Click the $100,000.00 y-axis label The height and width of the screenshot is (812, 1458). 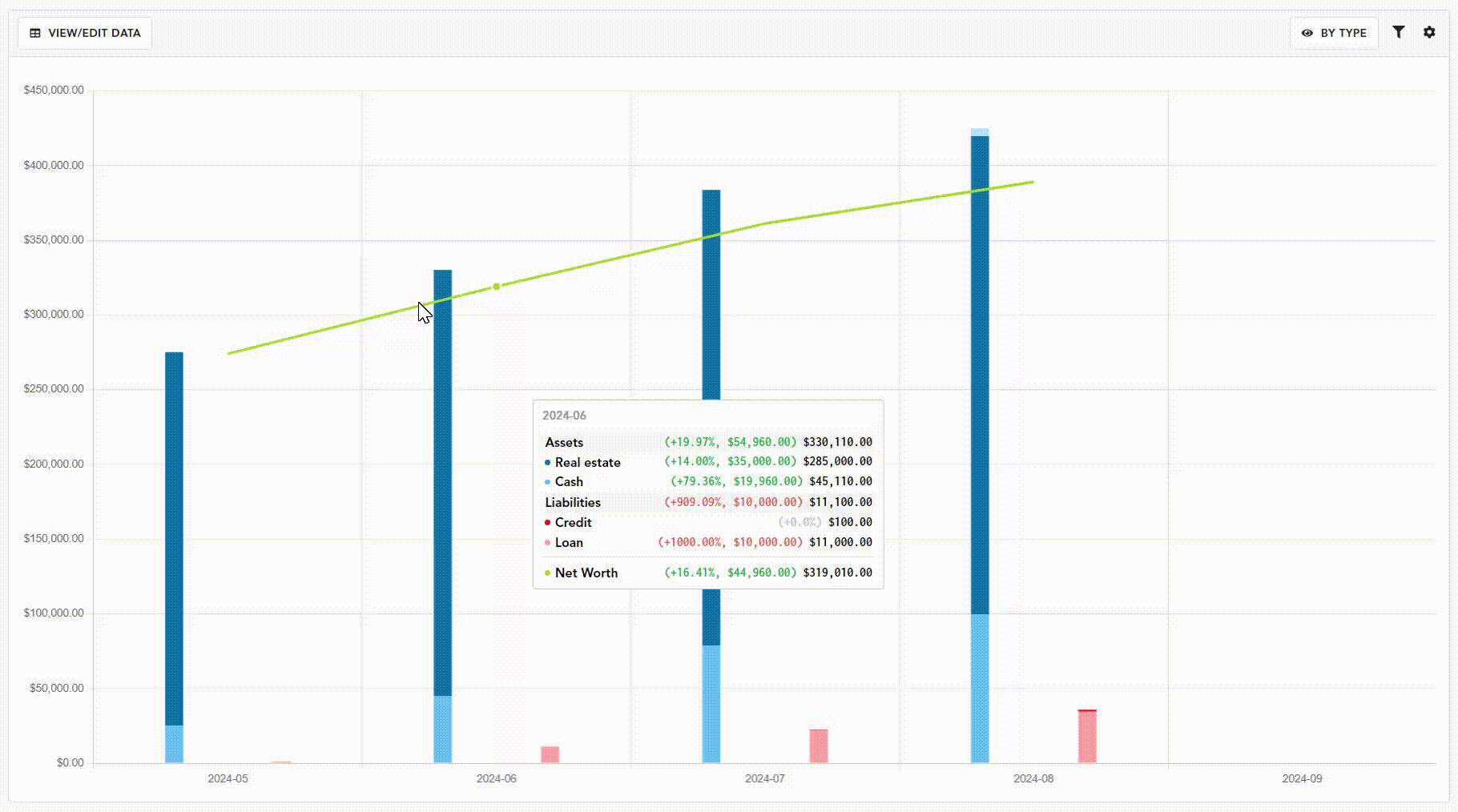pos(54,613)
